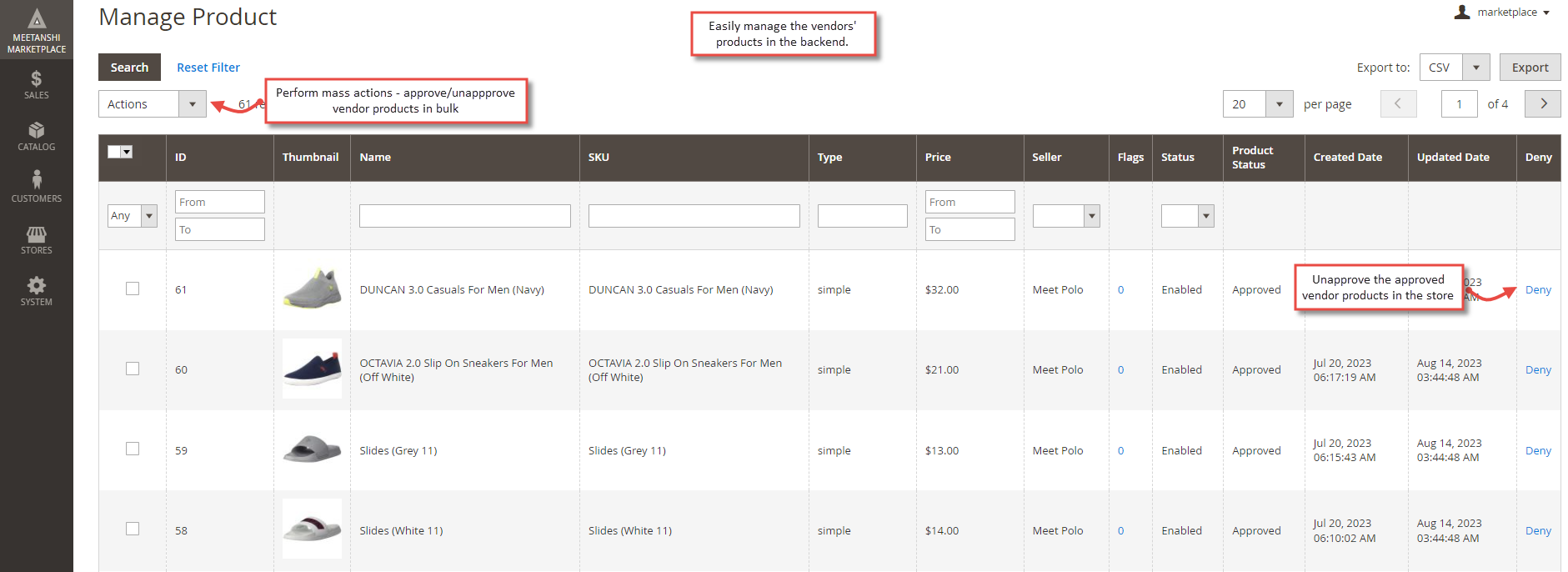Click the SKU filter field
Image resolution: width=1568 pixels, height=572 pixels.
pos(694,216)
